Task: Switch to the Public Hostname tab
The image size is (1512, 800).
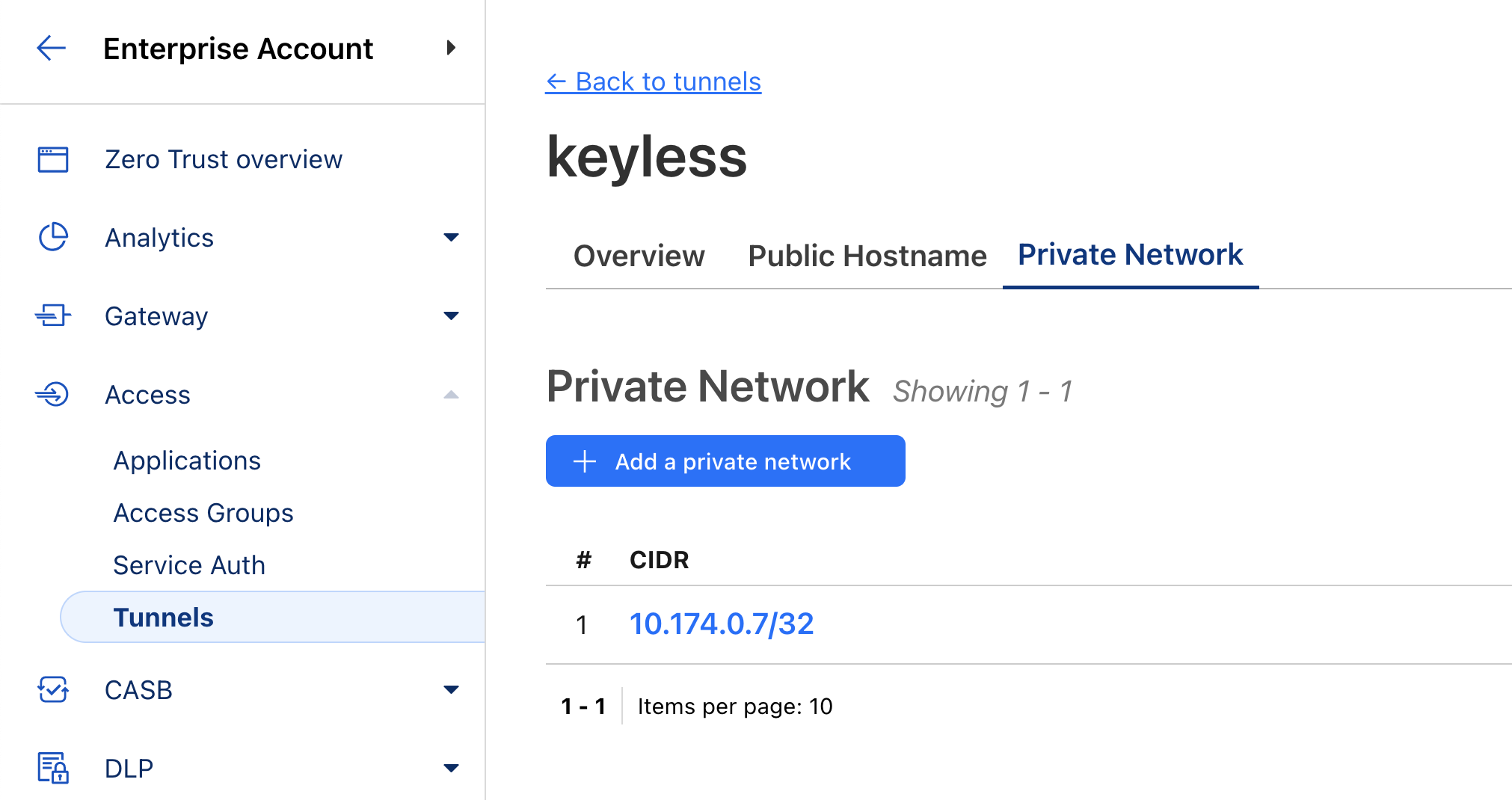Action: 867,256
